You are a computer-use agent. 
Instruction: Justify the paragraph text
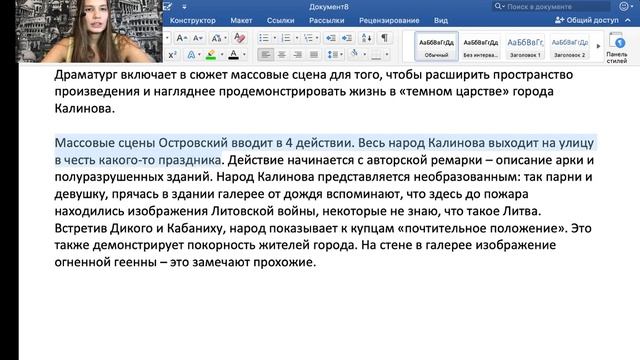(313, 54)
